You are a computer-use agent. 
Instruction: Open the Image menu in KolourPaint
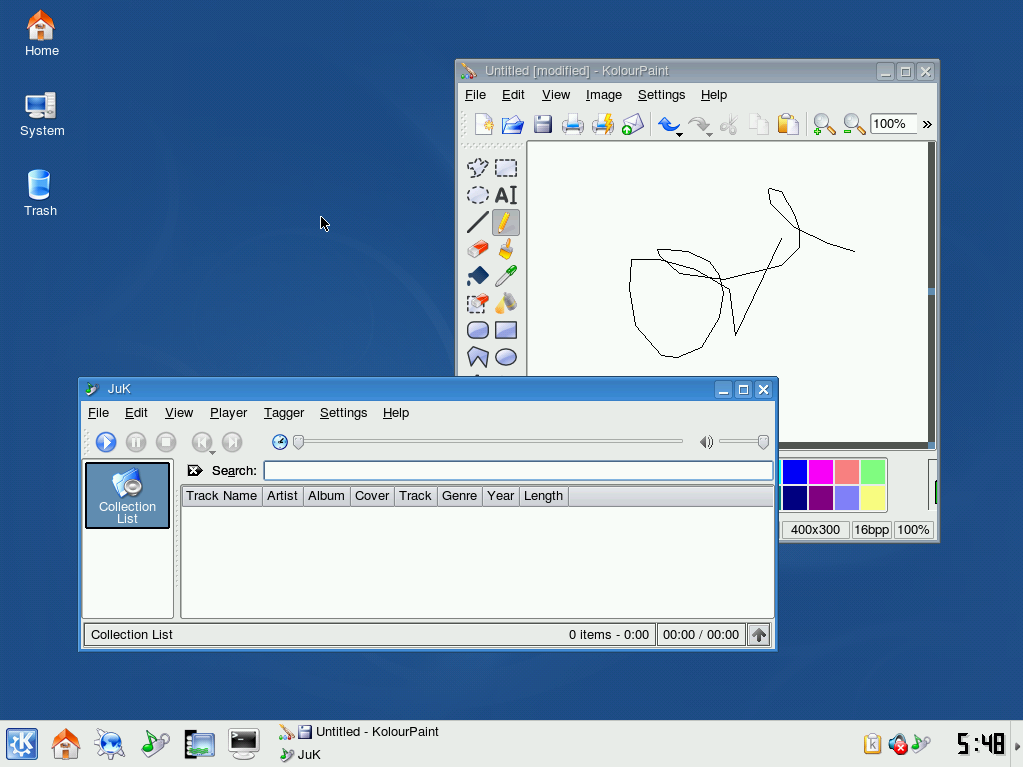tap(603, 95)
